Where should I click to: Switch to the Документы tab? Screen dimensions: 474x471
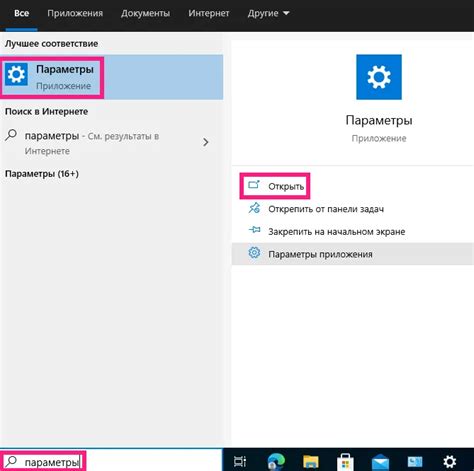[145, 13]
